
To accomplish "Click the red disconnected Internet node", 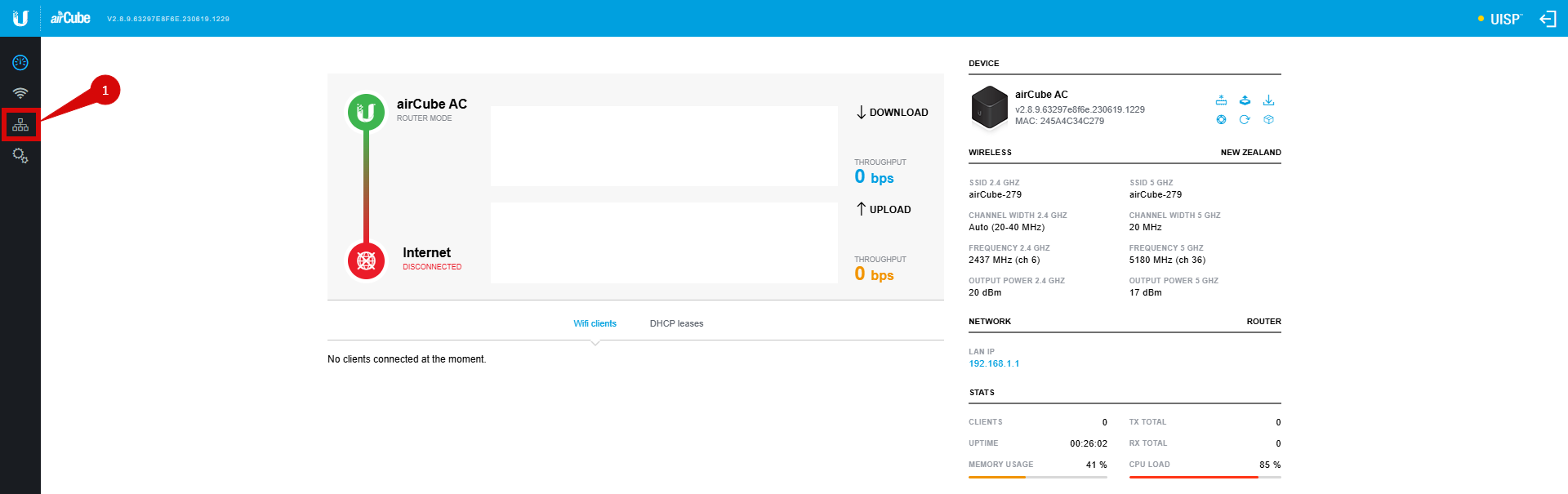I will tap(366, 260).
